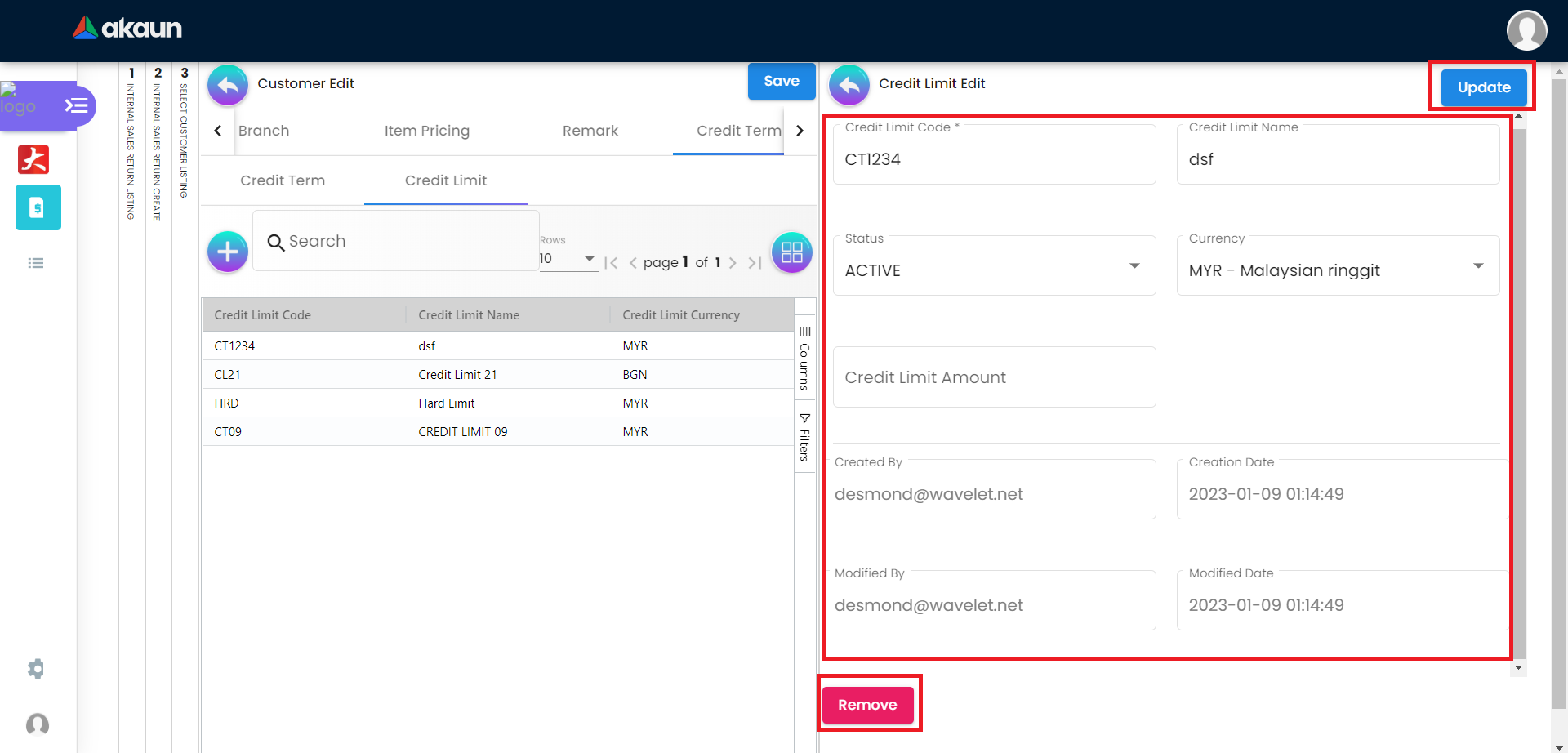Expand the Status dropdown showing ACTIVE
The width and height of the screenshot is (1568, 753).
point(994,266)
